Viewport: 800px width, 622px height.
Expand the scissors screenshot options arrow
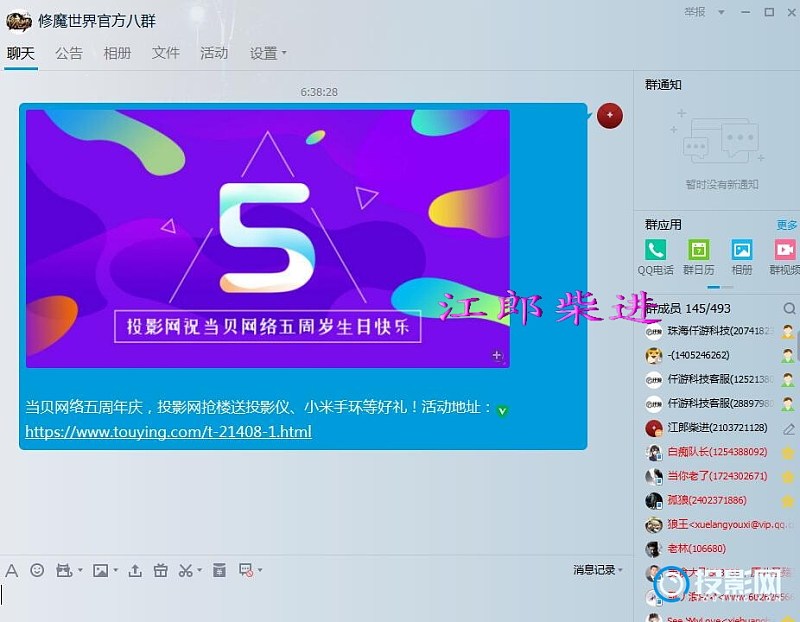[x=199, y=570]
